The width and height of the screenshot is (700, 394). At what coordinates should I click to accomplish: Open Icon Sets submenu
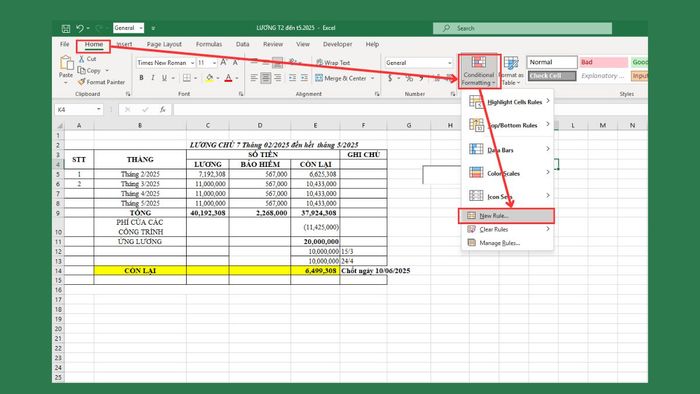(508, 196)
